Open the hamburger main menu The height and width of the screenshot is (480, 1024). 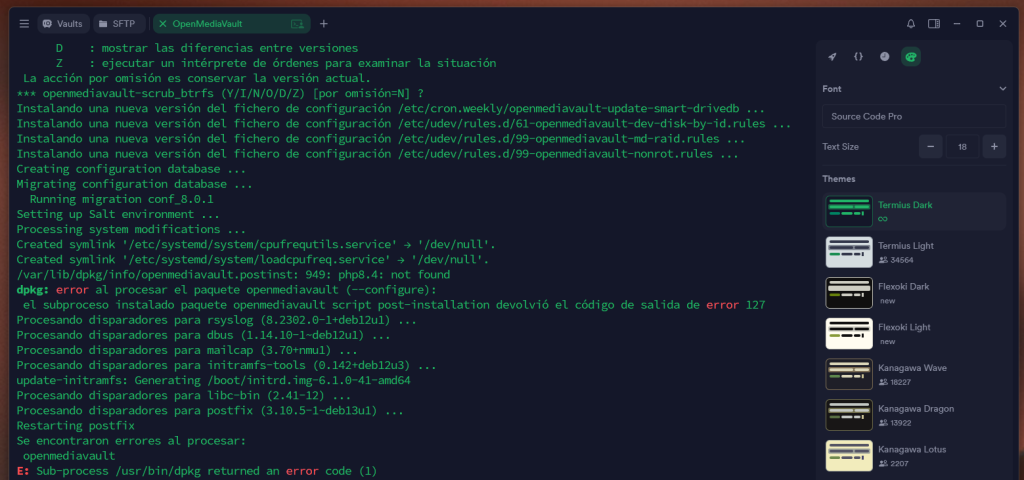click(x=24, y=24)
